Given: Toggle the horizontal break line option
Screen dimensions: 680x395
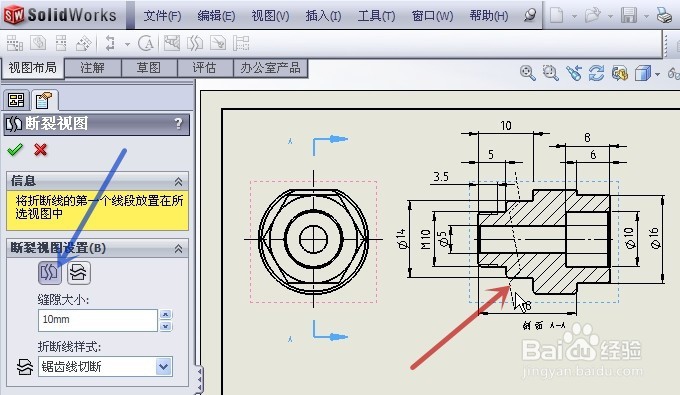Looking at the screenshot, I should tap(78, 273).
